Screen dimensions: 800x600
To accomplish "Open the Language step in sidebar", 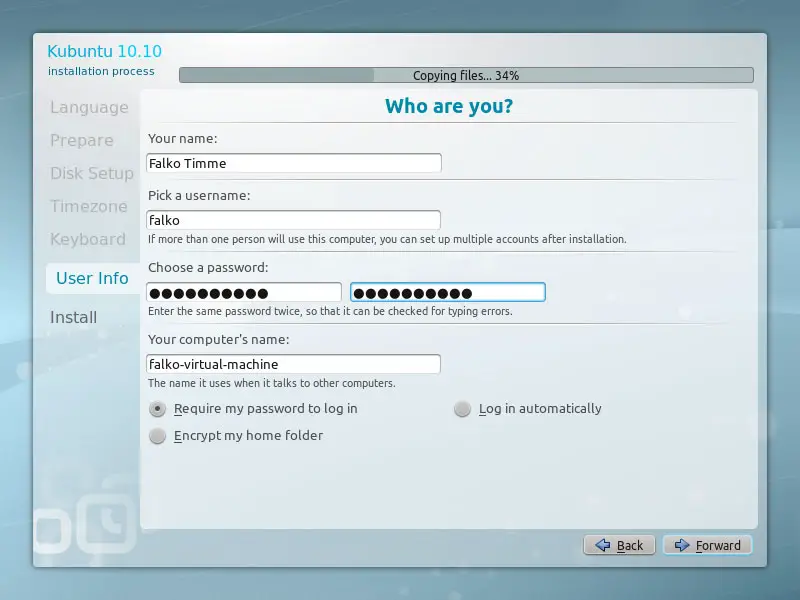I will point(89,108).
